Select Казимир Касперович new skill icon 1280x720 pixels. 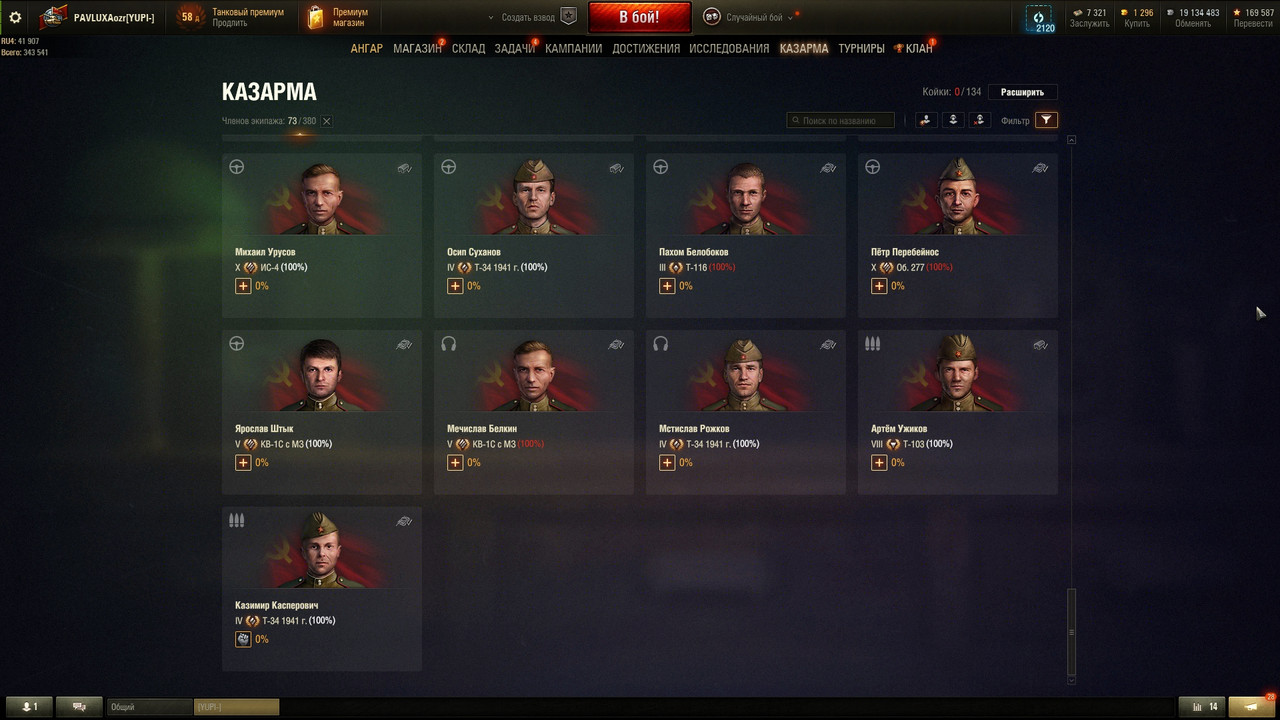243,639
